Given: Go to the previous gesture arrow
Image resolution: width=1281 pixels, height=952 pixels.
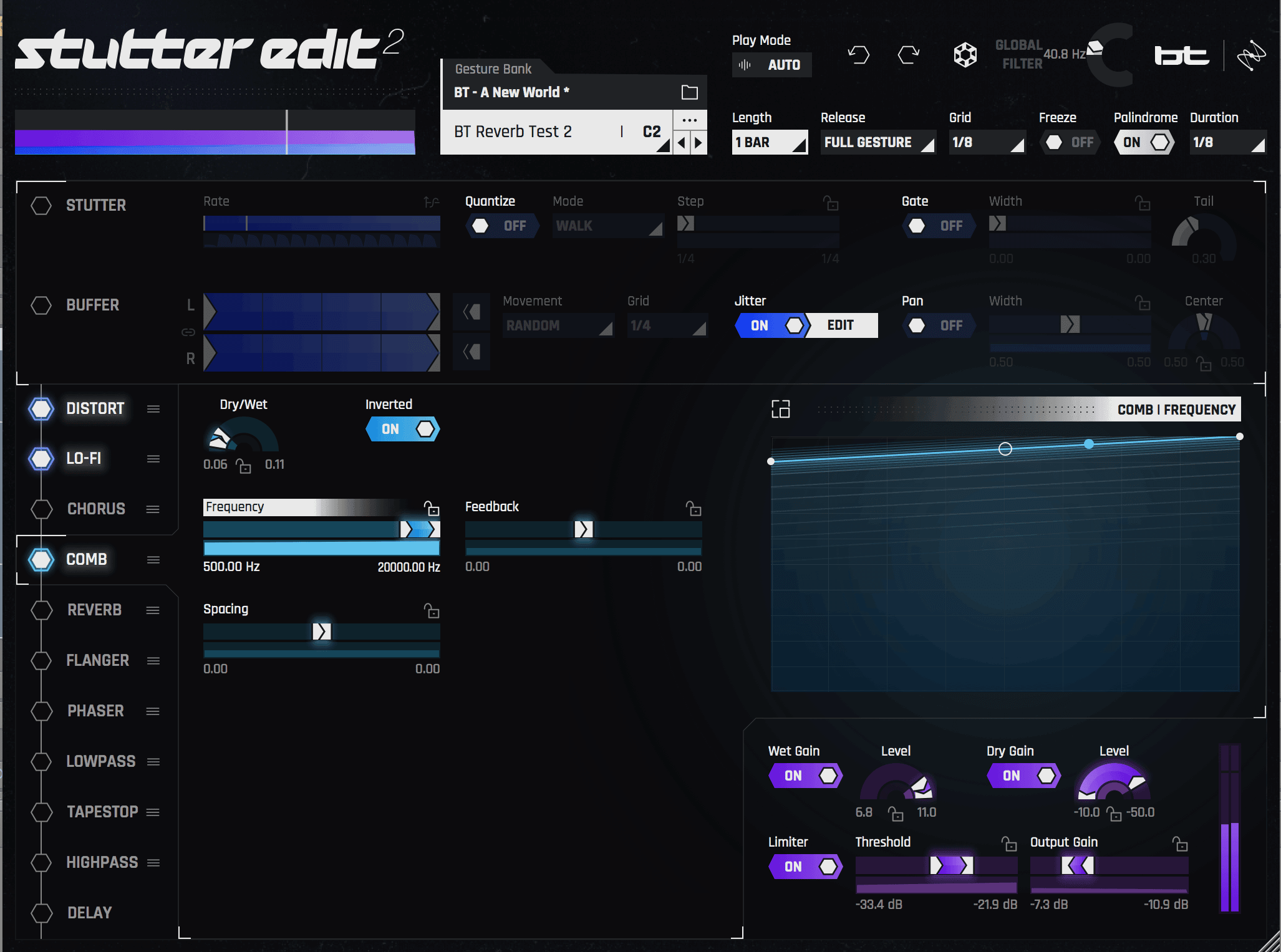Looking at the screenshot, I should point(682,143).
